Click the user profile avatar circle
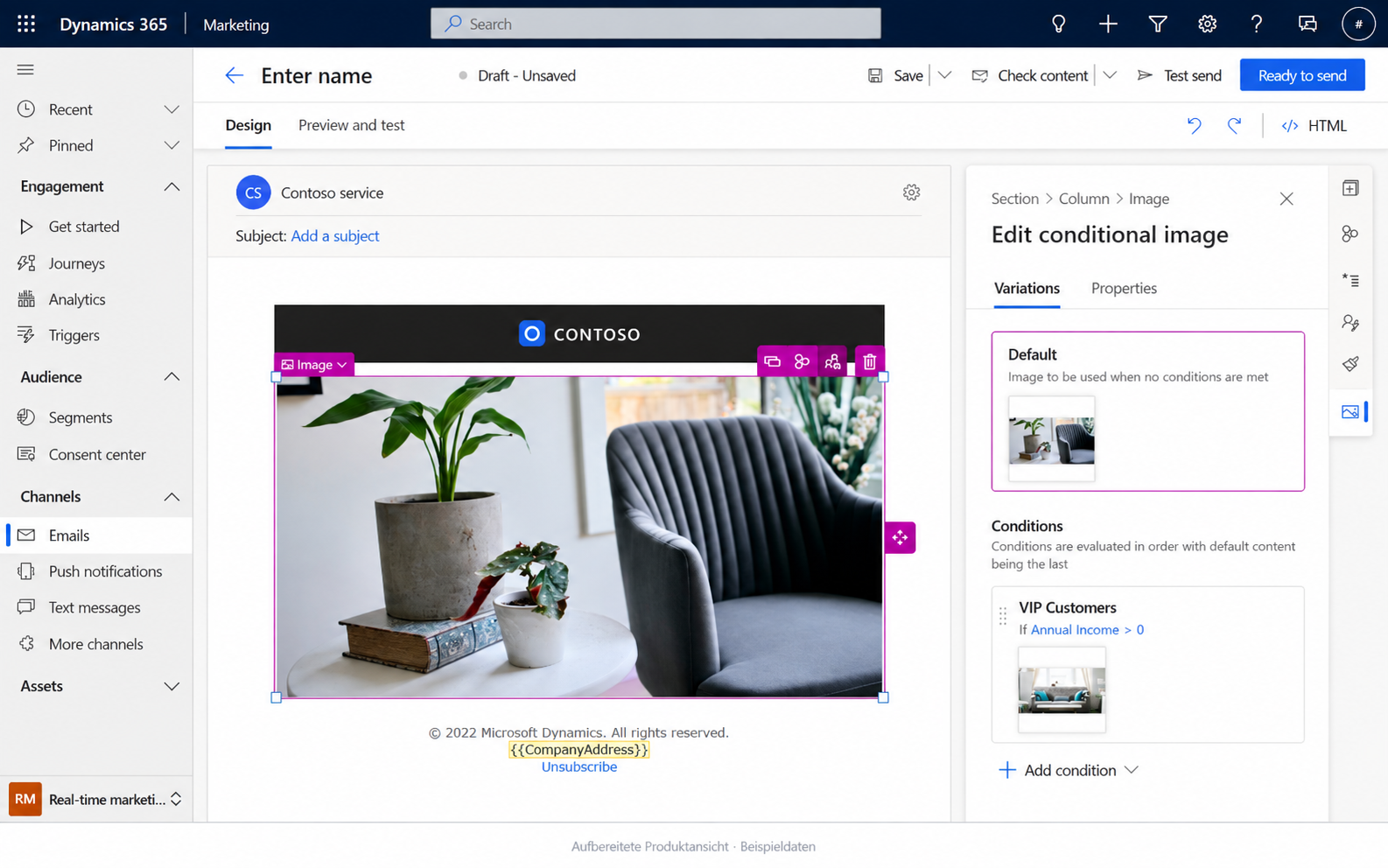This screenshot has width=1388, height=868. [1358, 24]
